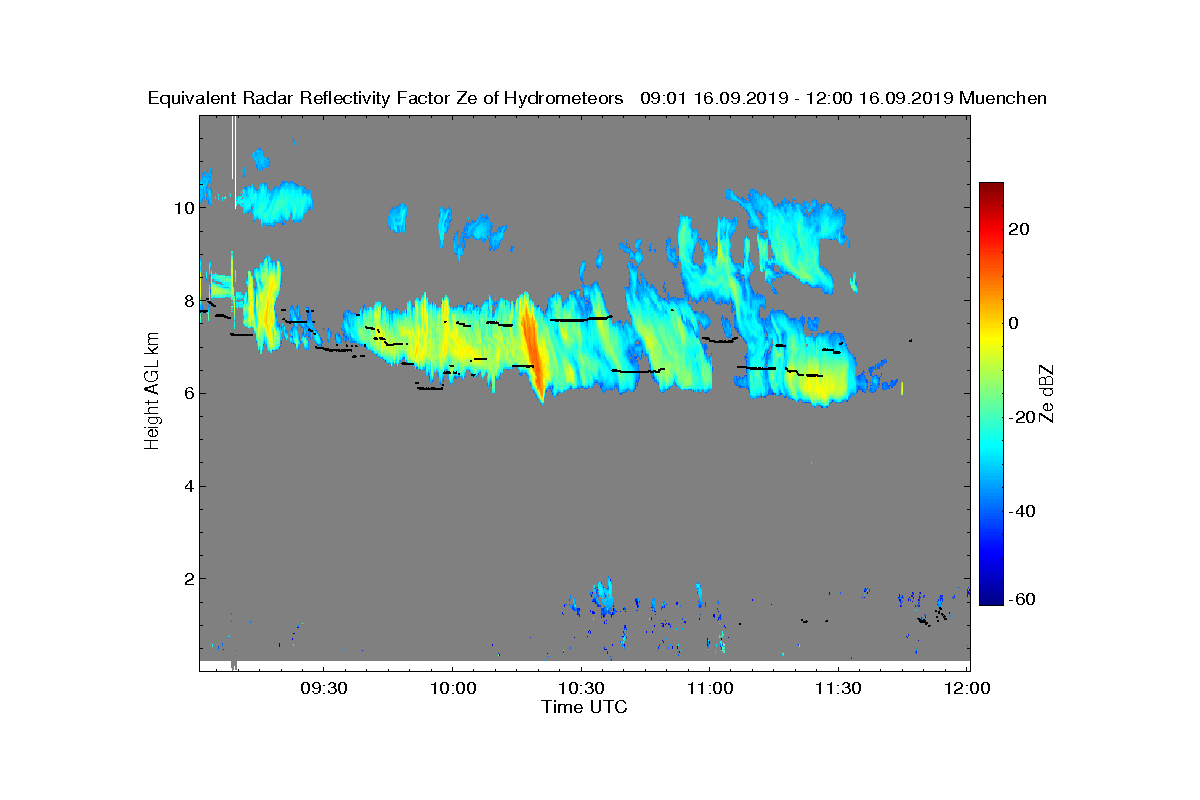The width and height of the screenshot is (1200, 800).
Task: Click the 10:30 time tick label
Action: pyautogui.click(x=581, y=689)
